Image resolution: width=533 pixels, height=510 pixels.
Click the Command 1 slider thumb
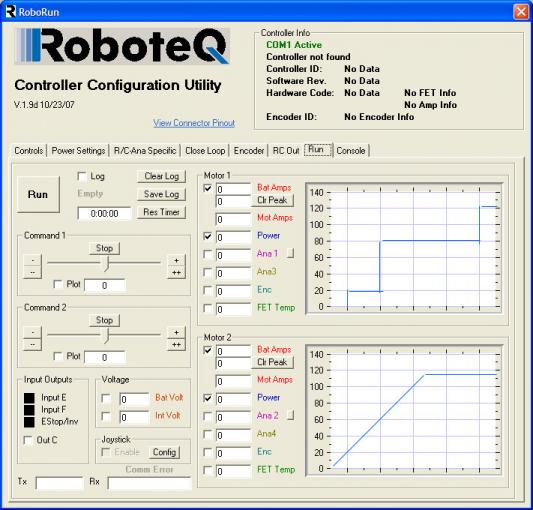click(x=107, y=264)
